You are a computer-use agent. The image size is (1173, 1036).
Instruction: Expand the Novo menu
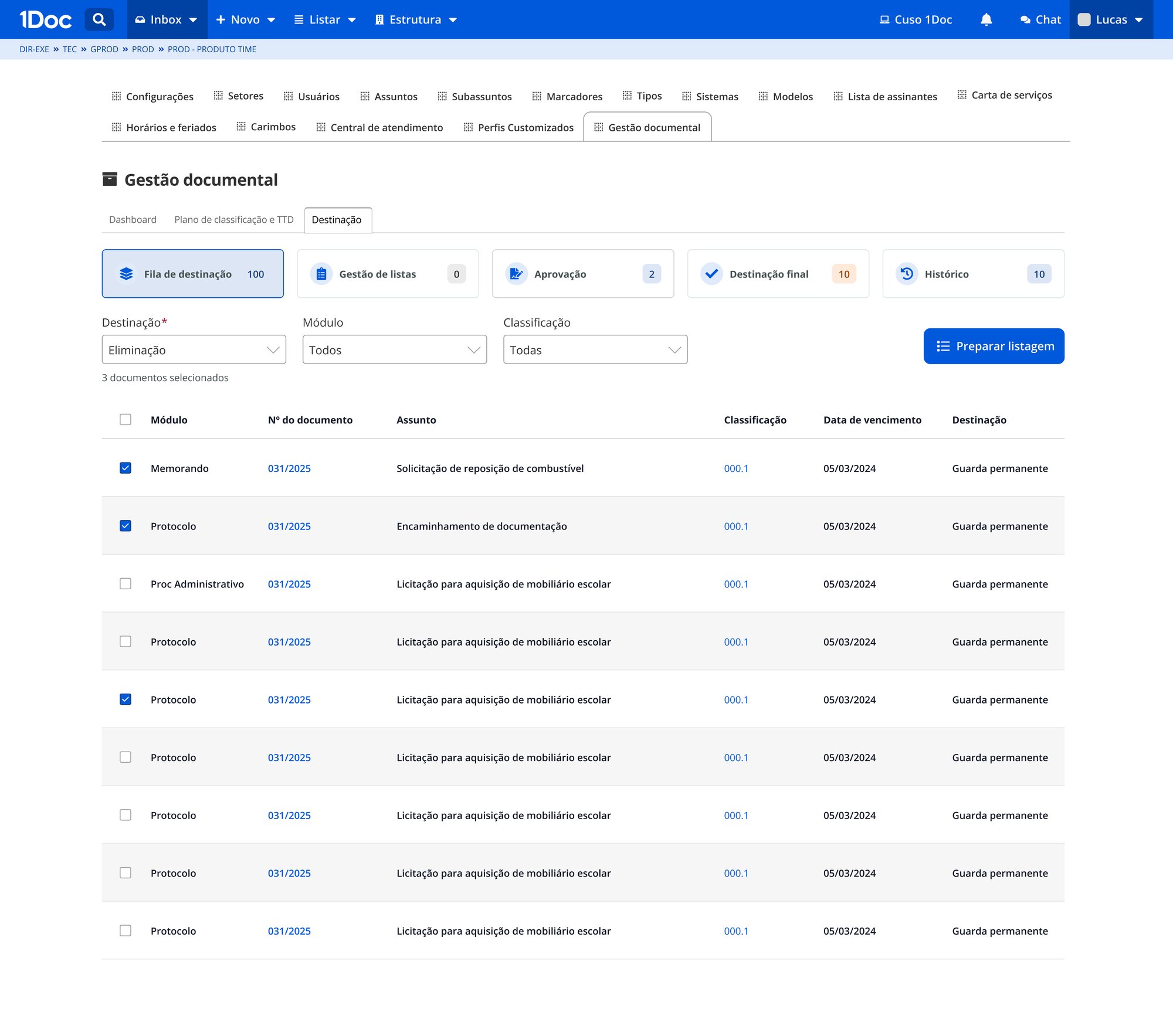[x=246, y=20]
